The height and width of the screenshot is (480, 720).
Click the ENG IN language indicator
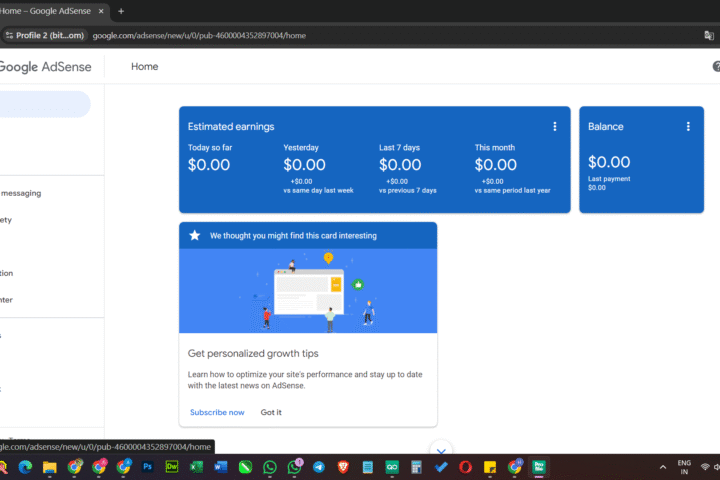click(x=684, y=467)
